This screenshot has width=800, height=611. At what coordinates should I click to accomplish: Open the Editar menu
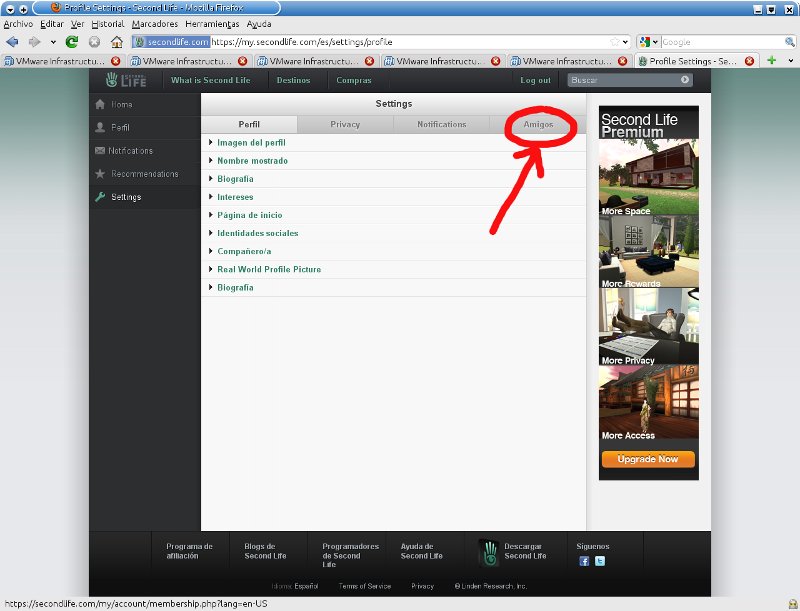52,24
